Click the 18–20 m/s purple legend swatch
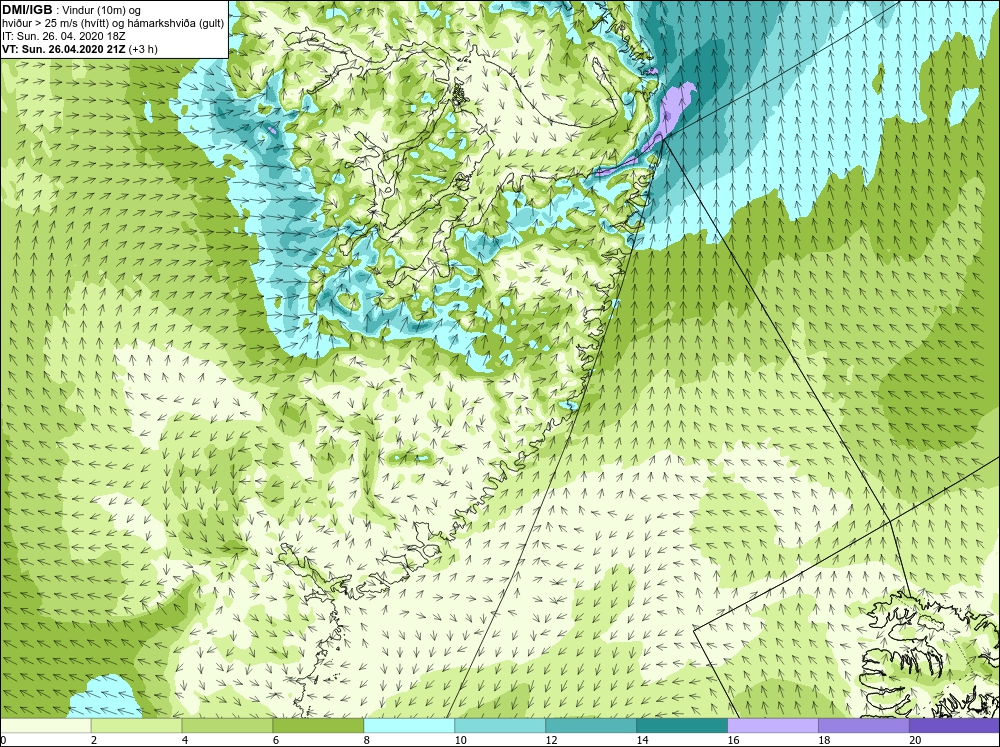 864,726
